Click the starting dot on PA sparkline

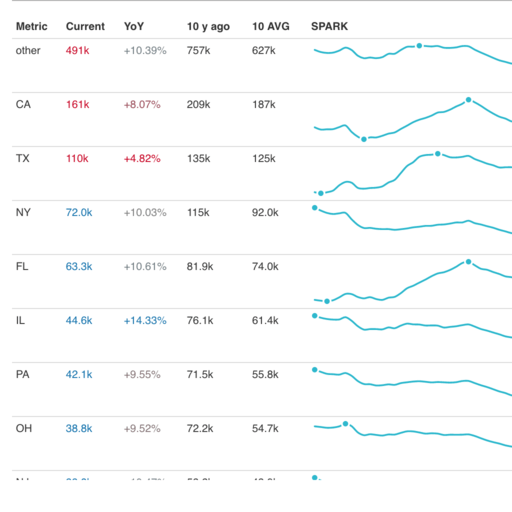point(315,370)
